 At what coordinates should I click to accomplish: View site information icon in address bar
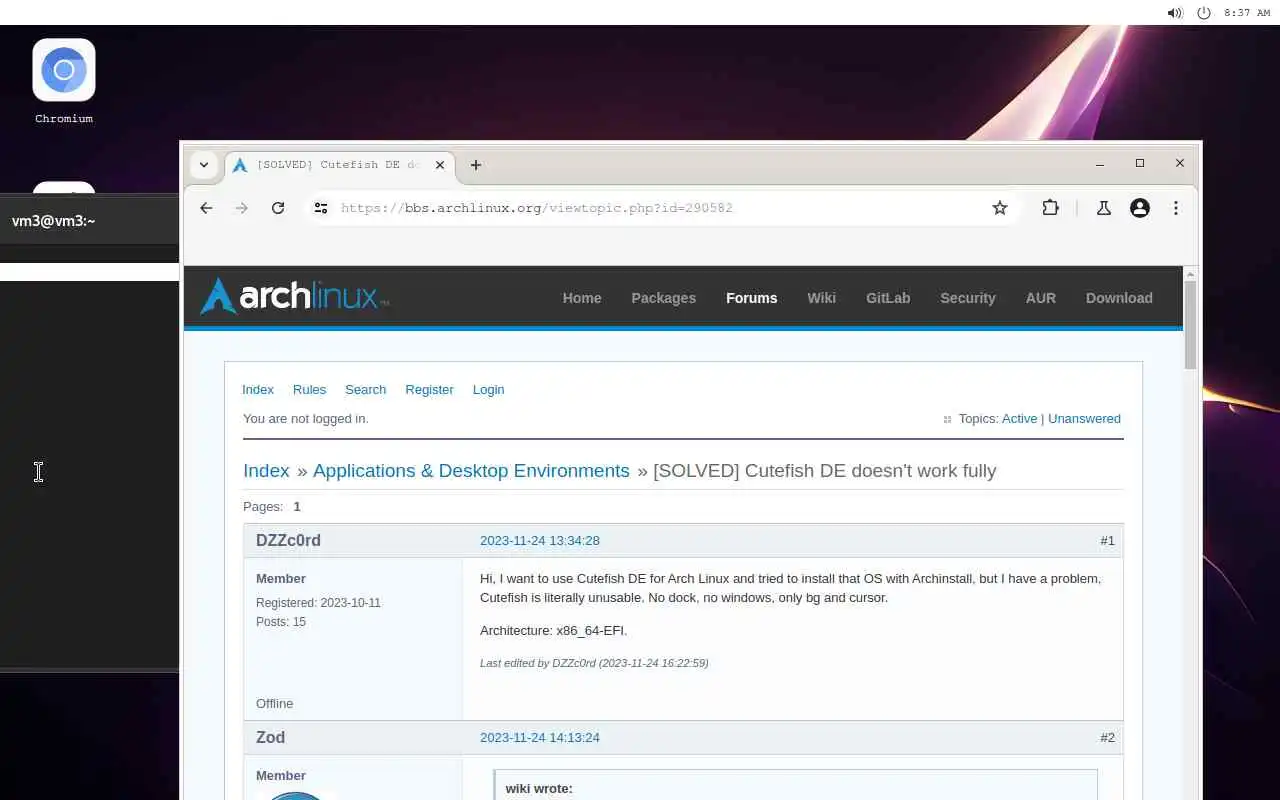pos(320,208)
